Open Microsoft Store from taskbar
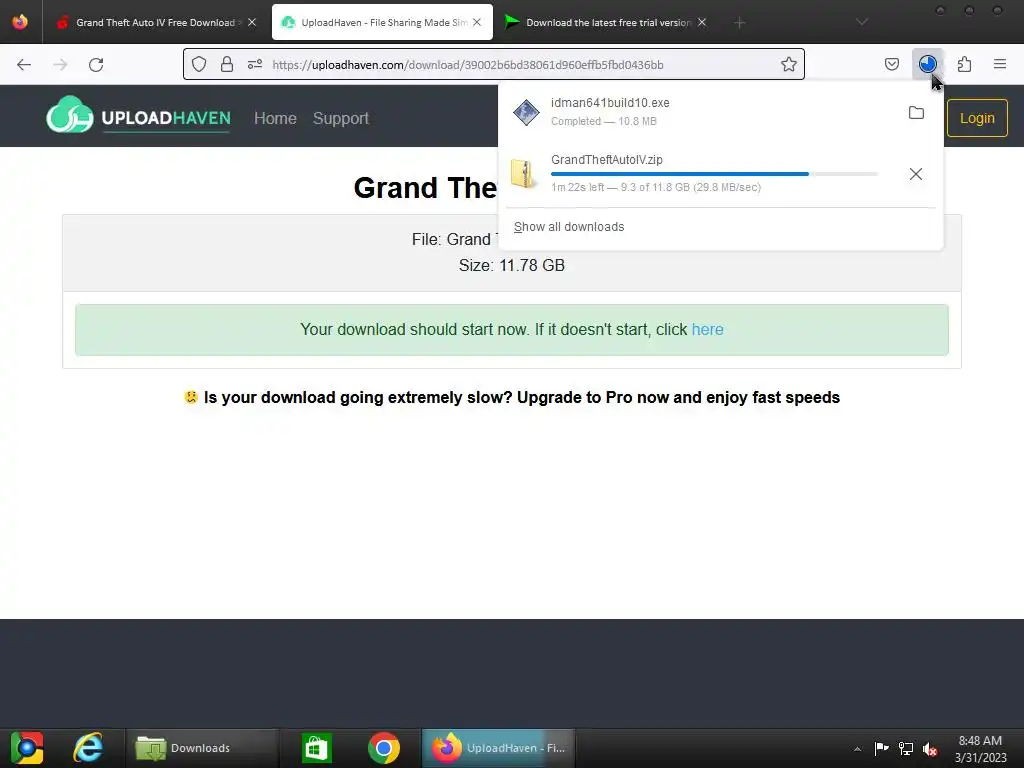Screen dimensions: 1024x768 coord(317,748)
